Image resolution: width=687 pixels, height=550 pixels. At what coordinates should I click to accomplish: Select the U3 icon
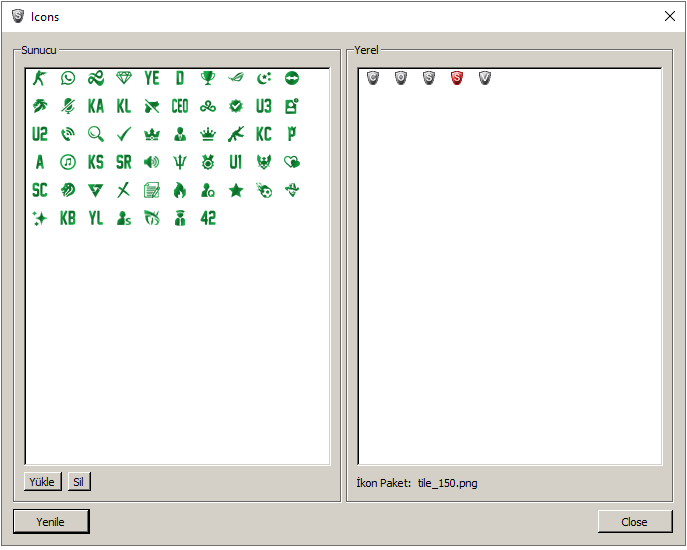tap(264, 106)
